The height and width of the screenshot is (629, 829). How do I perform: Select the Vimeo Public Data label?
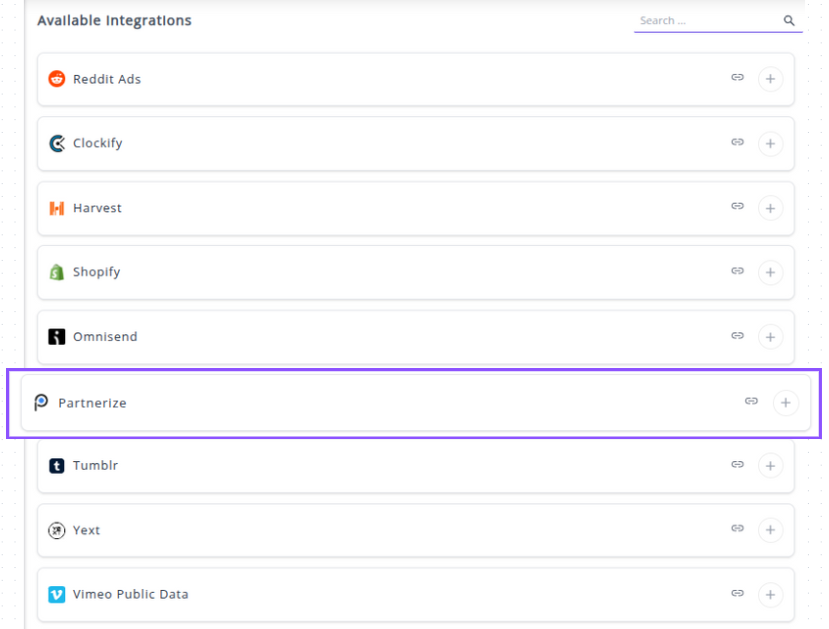pos(130,594)
